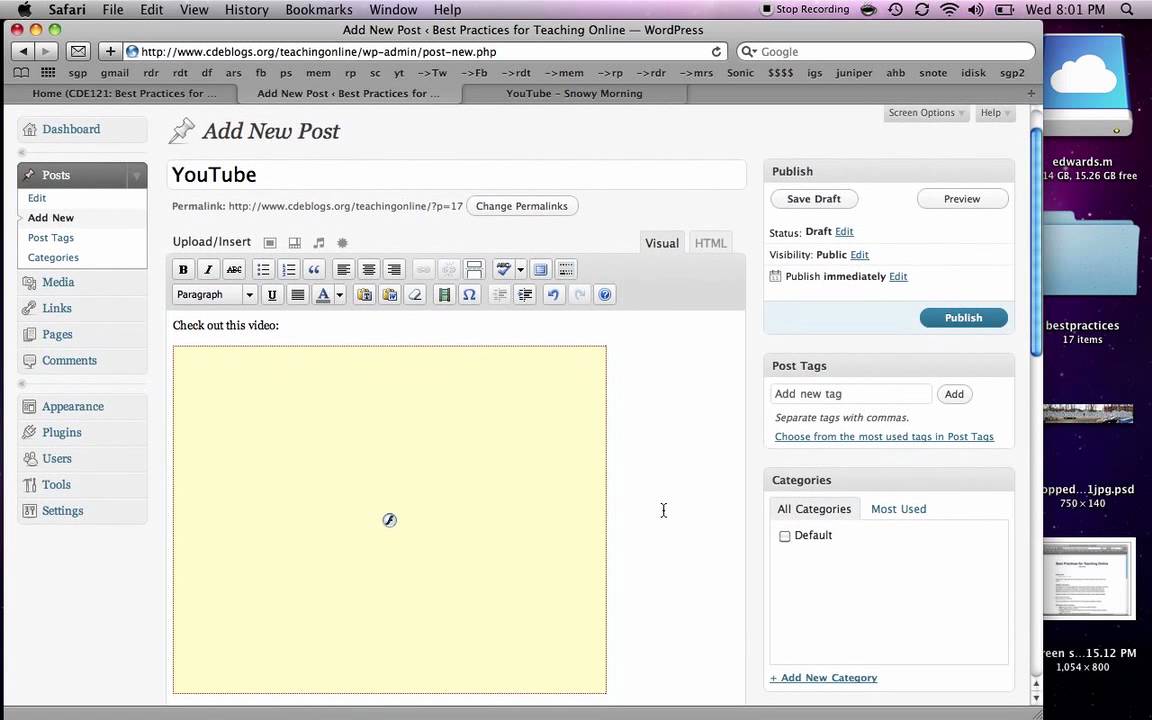Expand the Help panel
Image resolution: width=1152 pixels, height=720 pixels.
(995, 113)
